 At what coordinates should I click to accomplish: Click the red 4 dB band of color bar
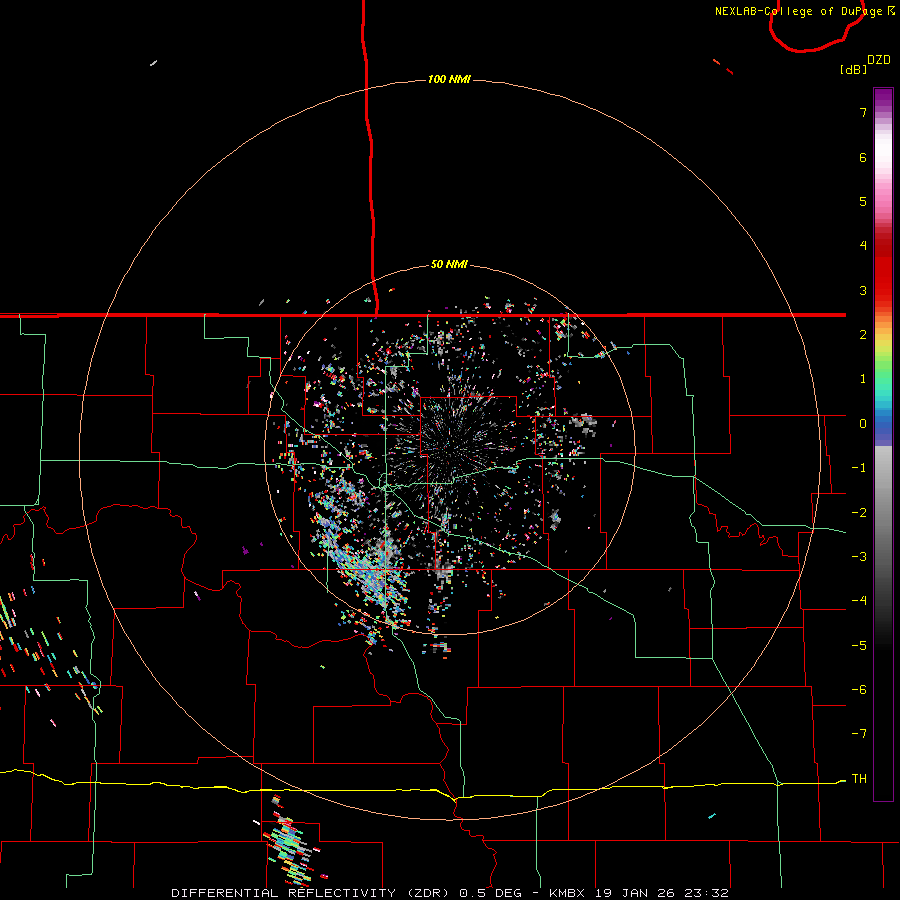click(x=883, y=246)
